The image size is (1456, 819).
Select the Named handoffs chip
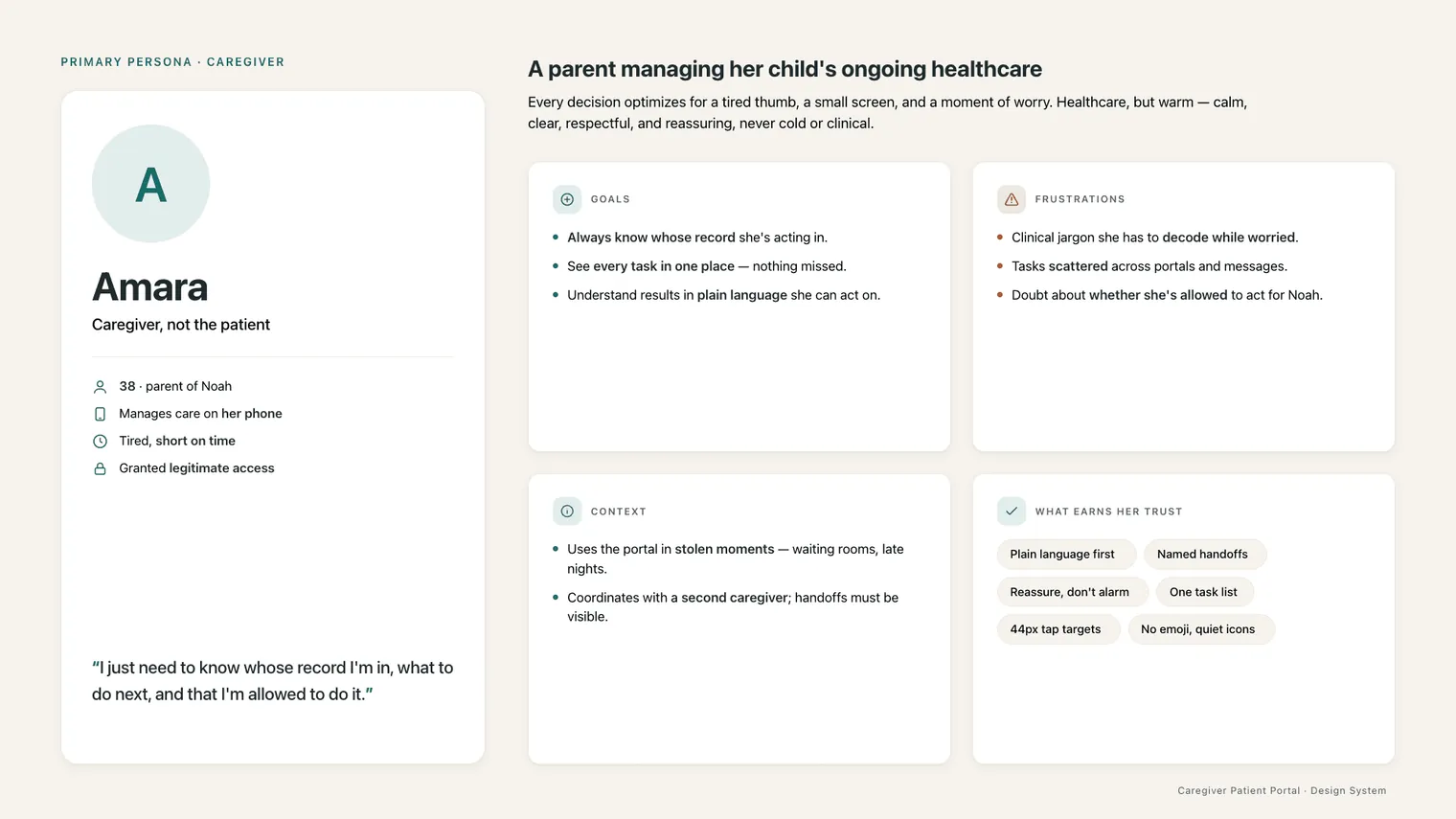[x=1204, y=554]
